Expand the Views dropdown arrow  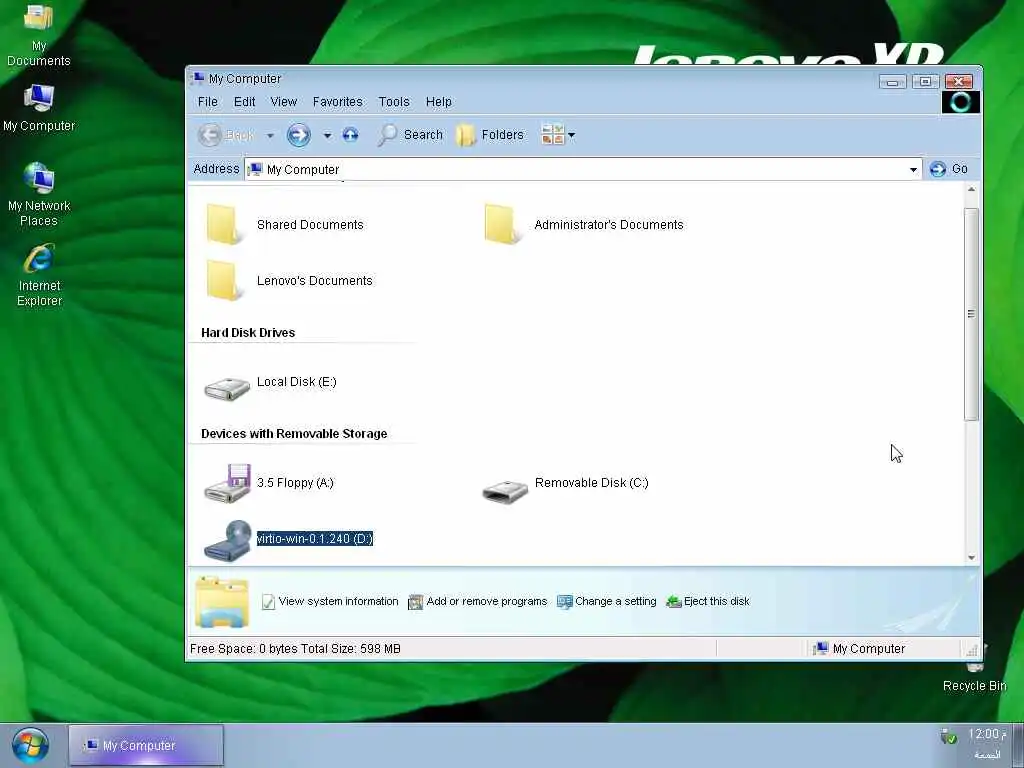click(x=571, y=135)
